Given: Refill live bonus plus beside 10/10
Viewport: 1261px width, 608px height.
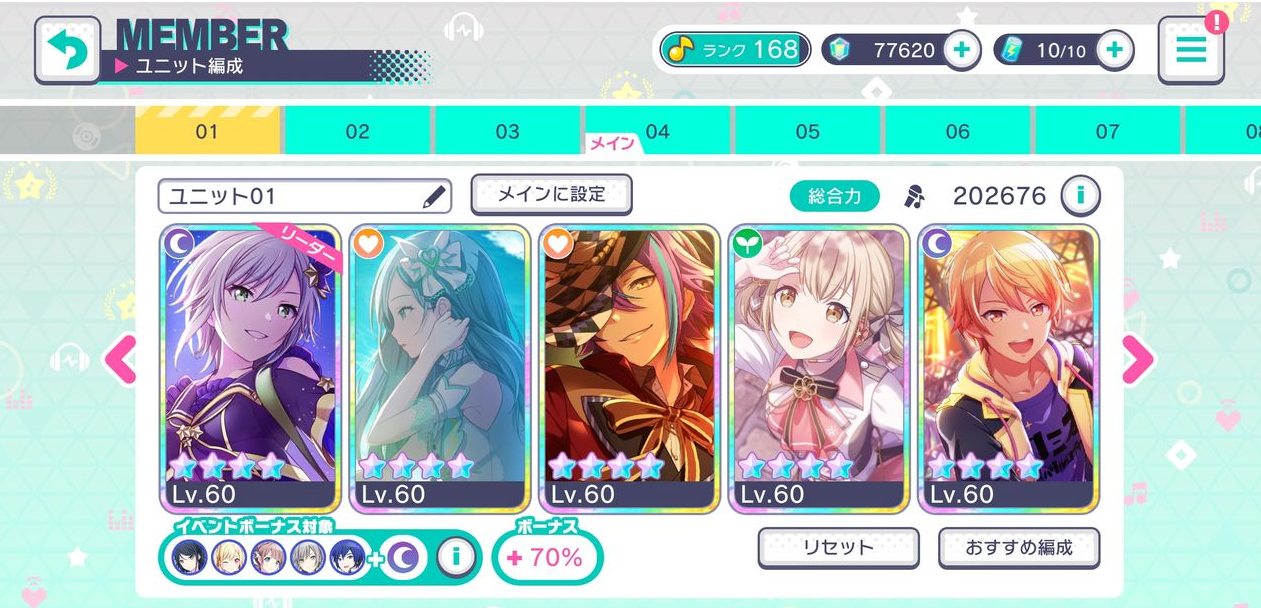Looking at the screenshot, I should [x=1115, y=50].
